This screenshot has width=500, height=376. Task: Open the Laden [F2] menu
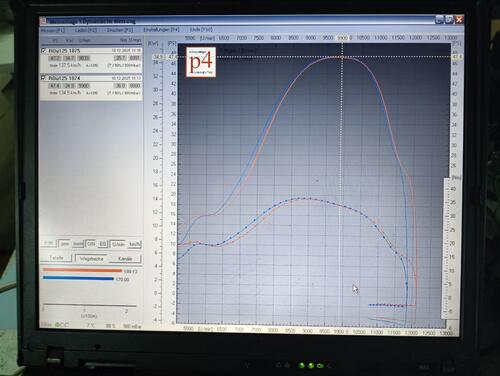pyautogui.click(x=86, y=30)
